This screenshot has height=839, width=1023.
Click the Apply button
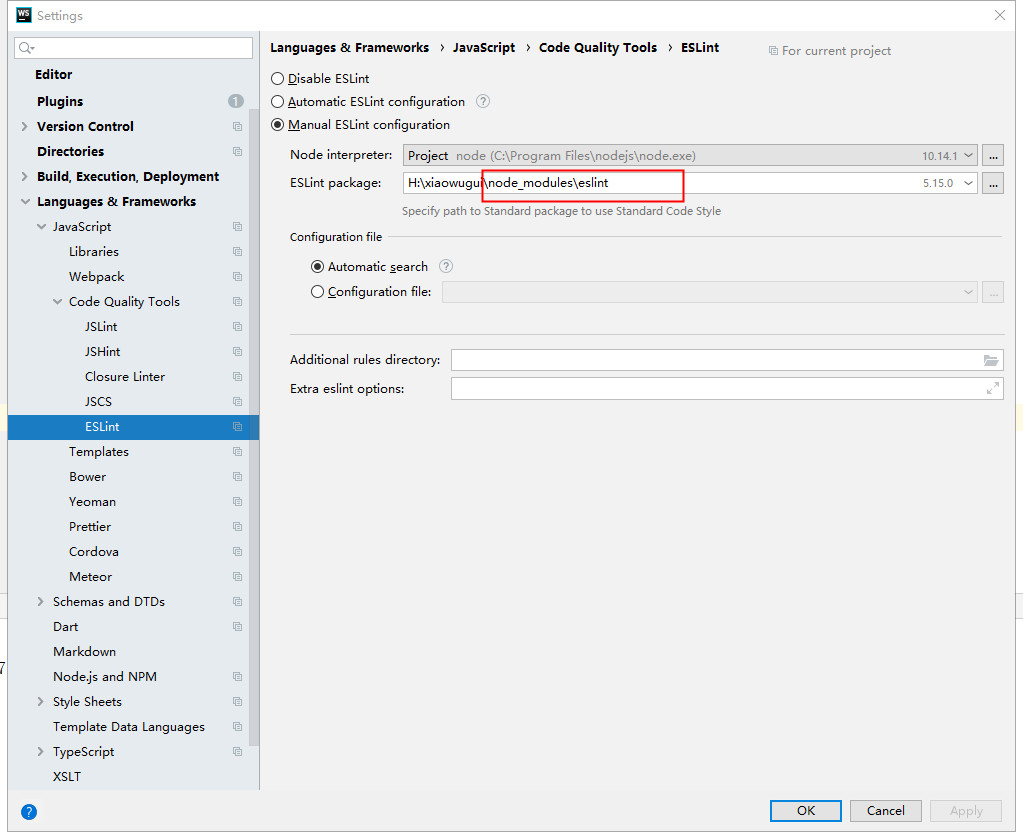point(966,811)
